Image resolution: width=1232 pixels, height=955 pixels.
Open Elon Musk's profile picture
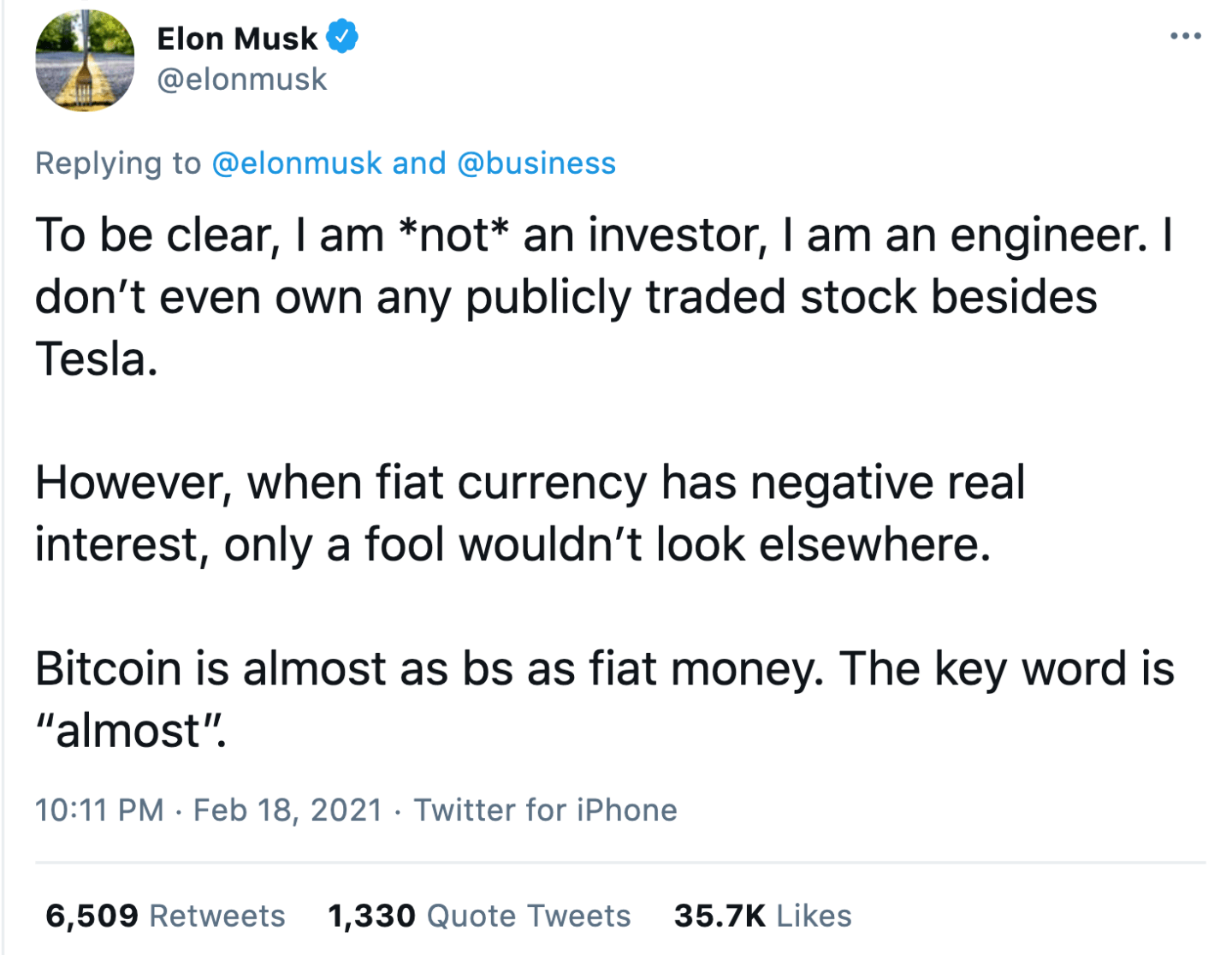click(x=85, y=61)
